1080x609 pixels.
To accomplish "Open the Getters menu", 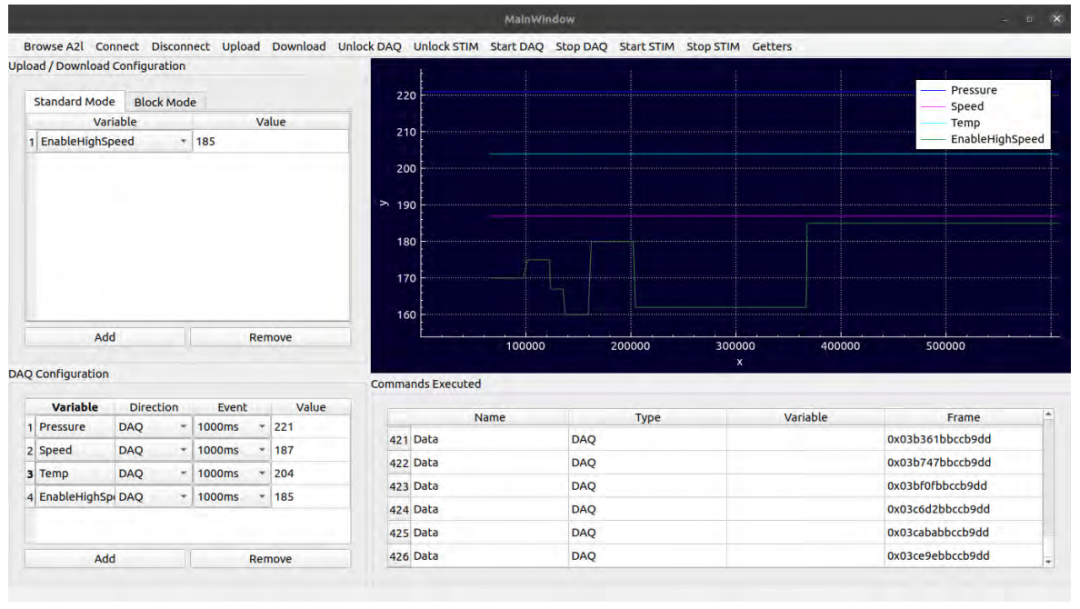I will pyautogui.click(x=771, y=46).
